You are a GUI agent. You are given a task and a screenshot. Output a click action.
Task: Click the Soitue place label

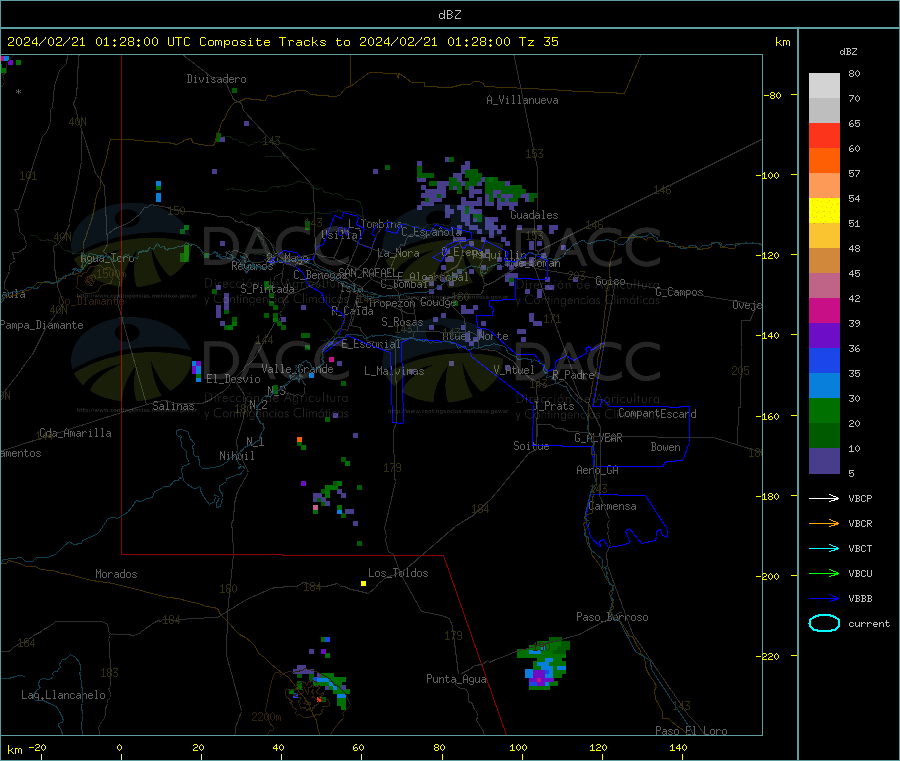(531, 446)
